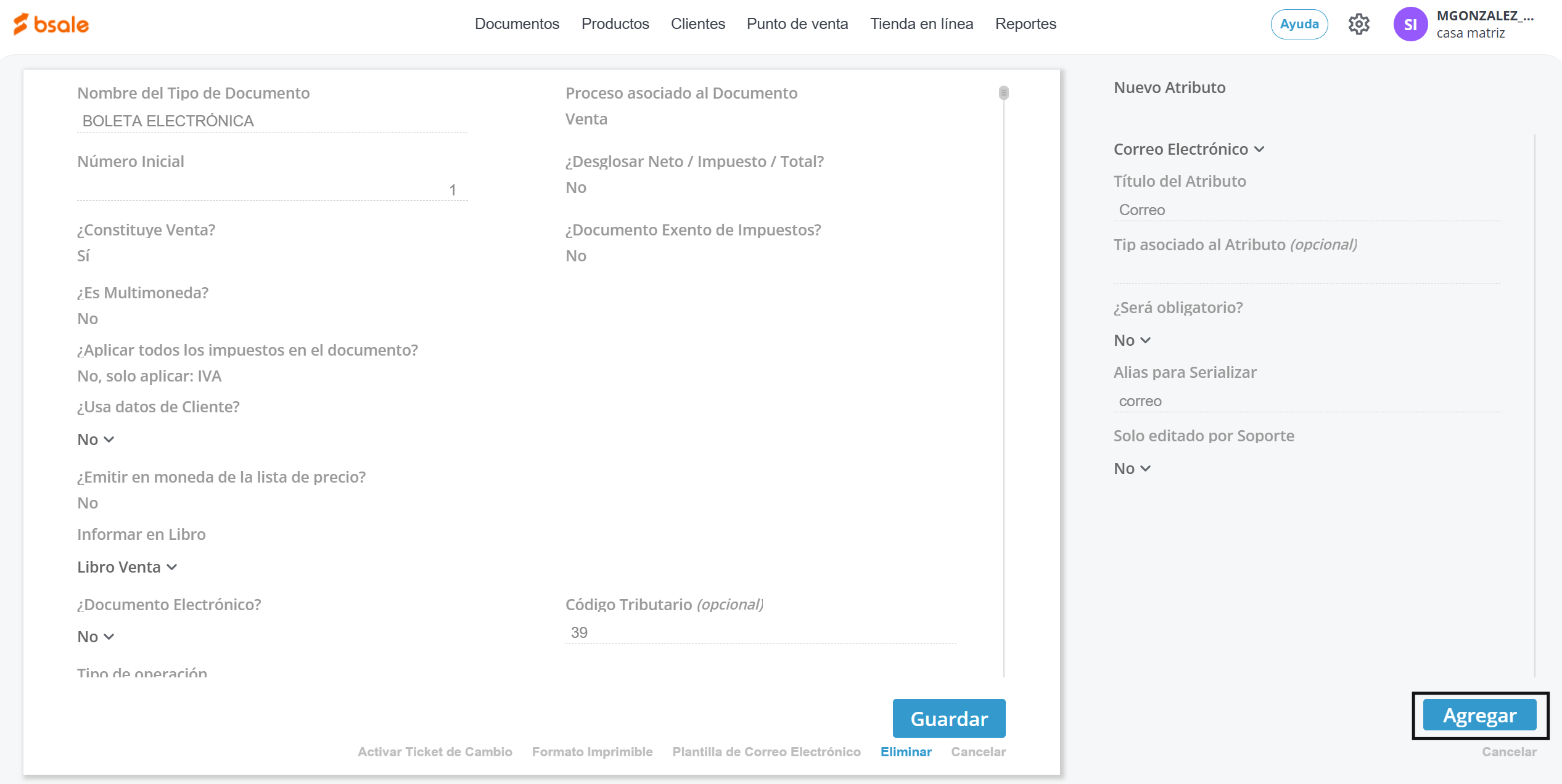Viewport: 1562px width, 784px height.
Task: Open the settings gear icon
Action: 1359,25
